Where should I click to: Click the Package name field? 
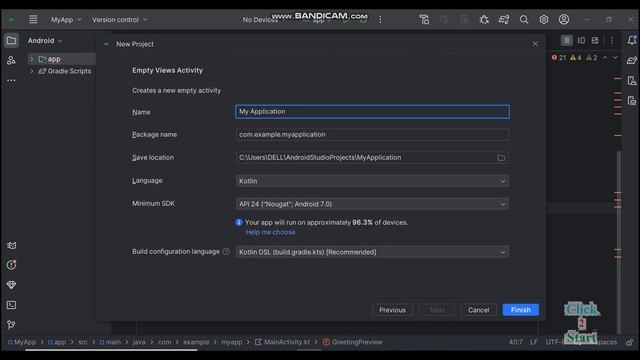point(372,134)
